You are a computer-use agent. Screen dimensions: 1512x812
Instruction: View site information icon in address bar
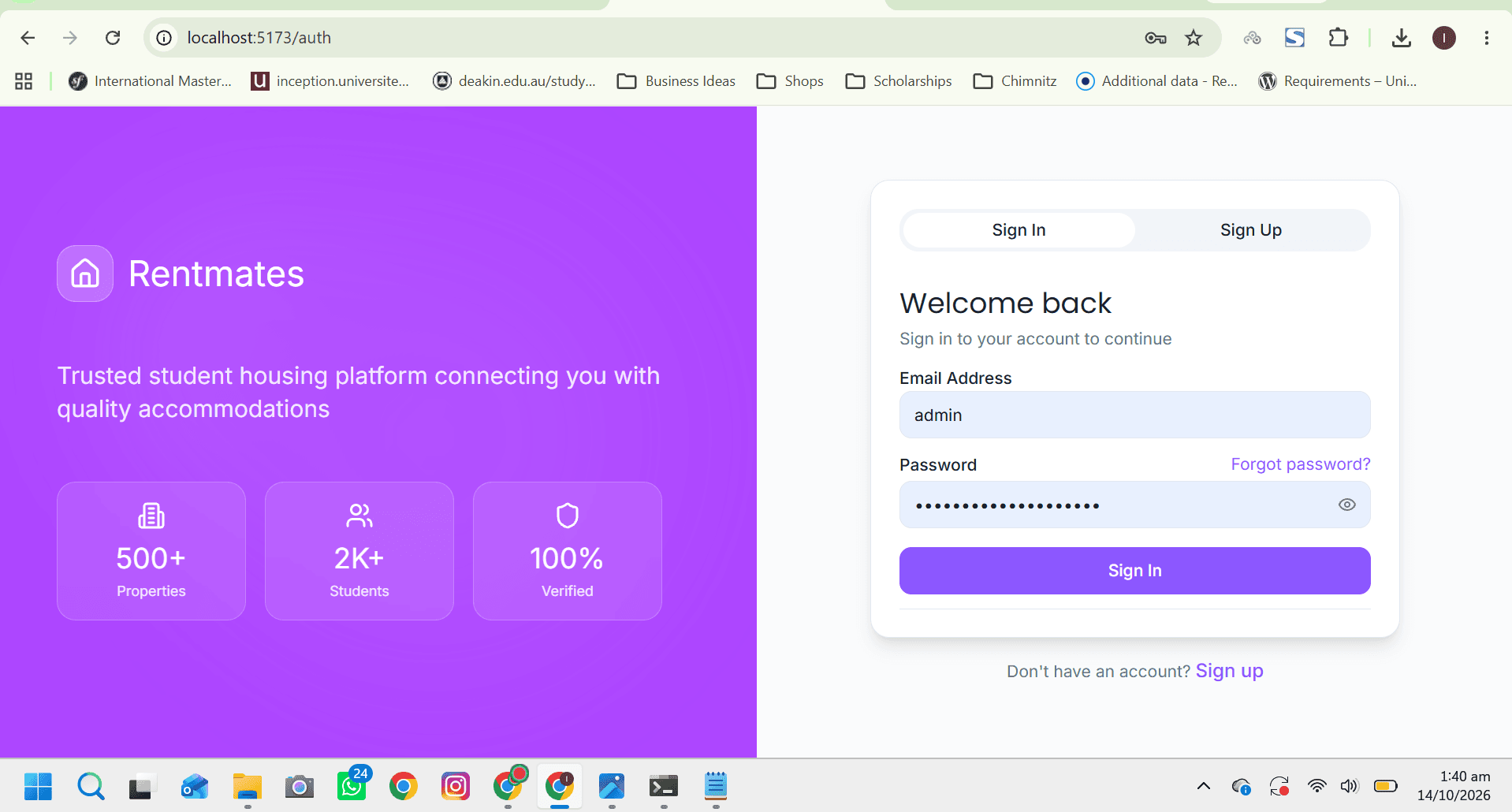164,38
